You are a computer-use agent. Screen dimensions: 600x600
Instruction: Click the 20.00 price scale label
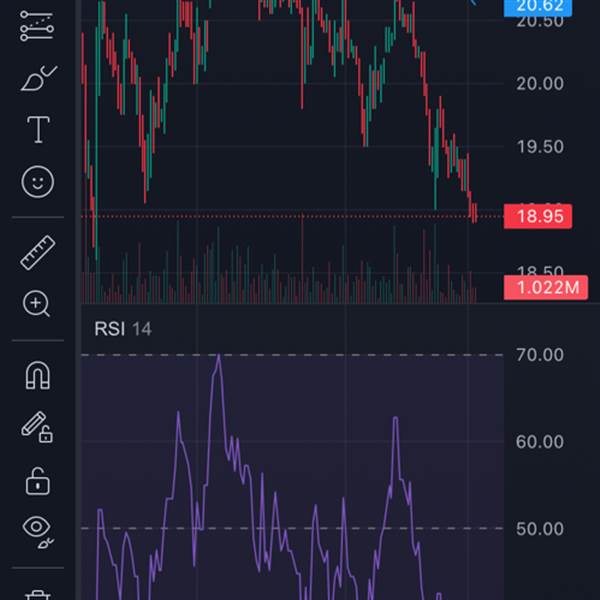click(540, 83)
